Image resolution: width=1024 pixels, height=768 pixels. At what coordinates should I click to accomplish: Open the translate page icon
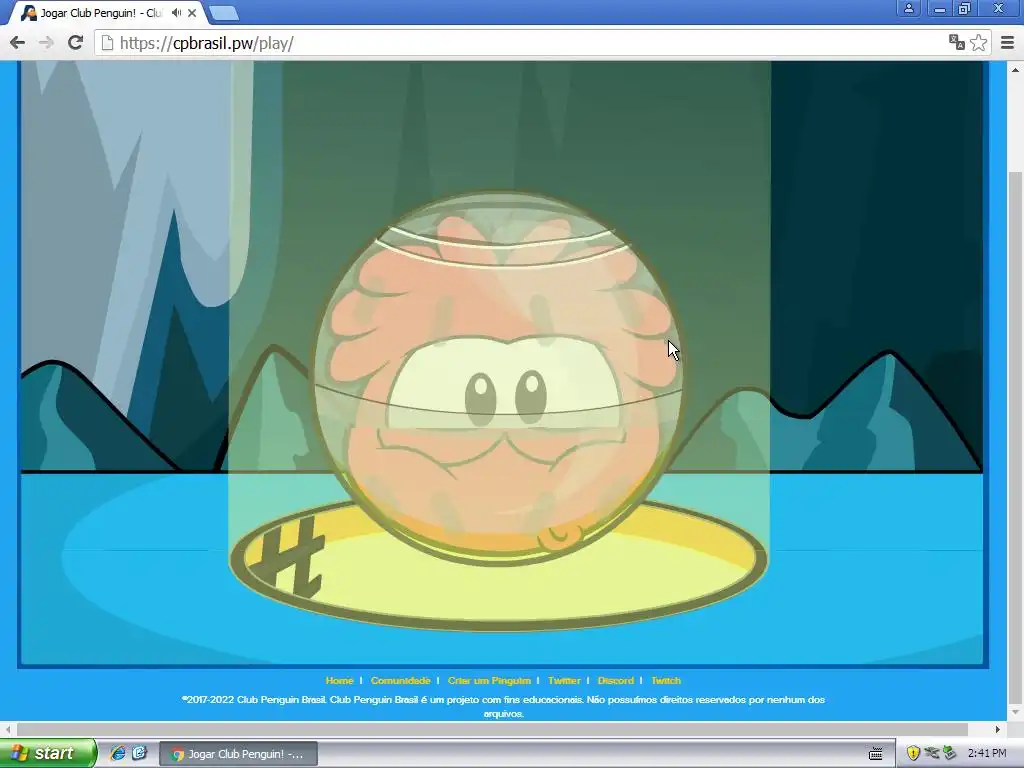point(957,42)
